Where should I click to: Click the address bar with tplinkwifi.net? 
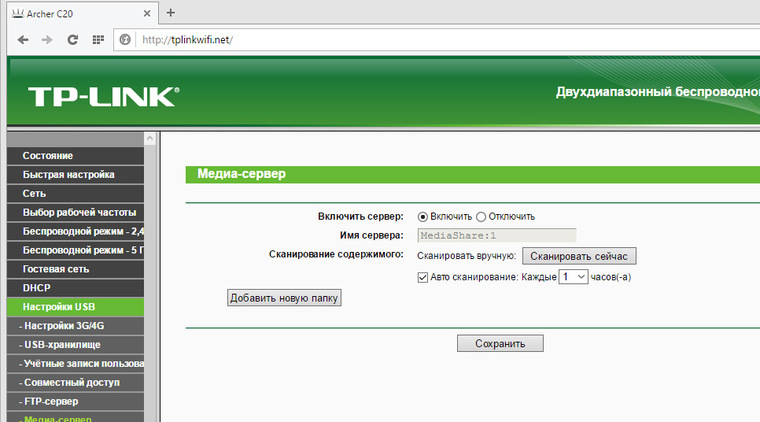[x=436, y=40]
